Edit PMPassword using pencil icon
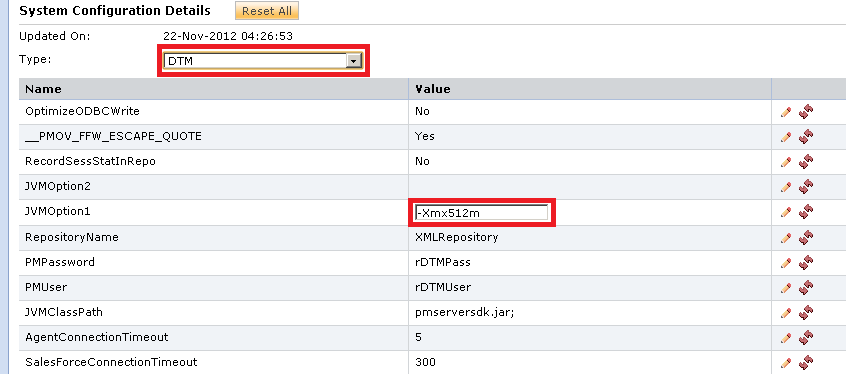 (x=786, y=263)
